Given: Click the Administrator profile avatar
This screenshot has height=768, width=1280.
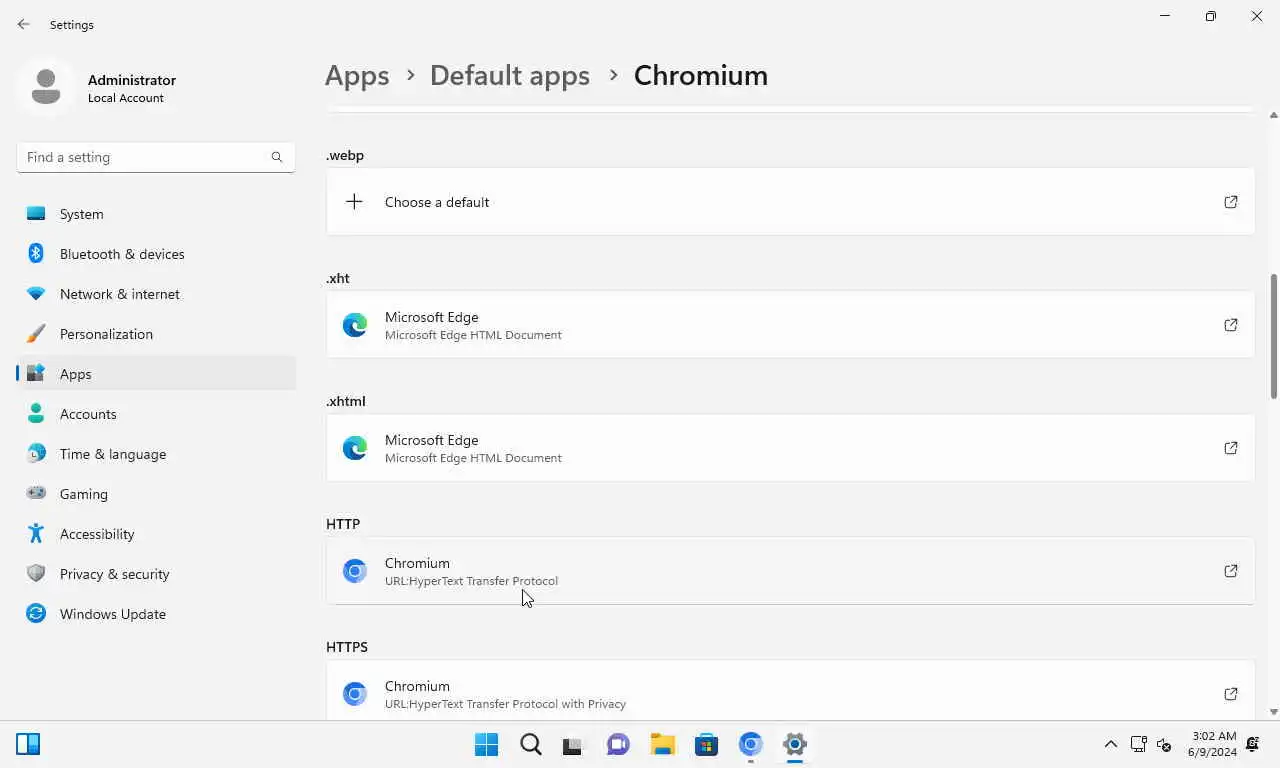Looking at the screenshot, I should pyautogui.click(x=45, y=88).
